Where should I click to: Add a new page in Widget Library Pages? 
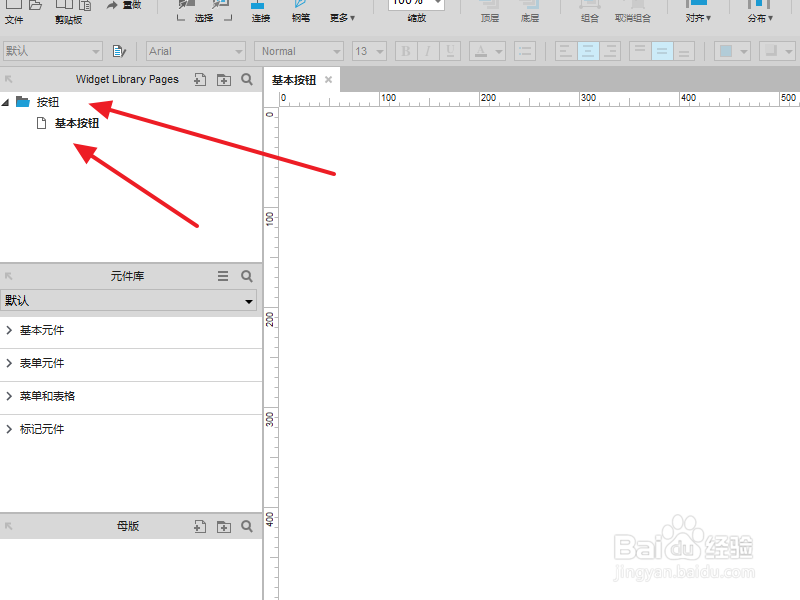[200, 80]
